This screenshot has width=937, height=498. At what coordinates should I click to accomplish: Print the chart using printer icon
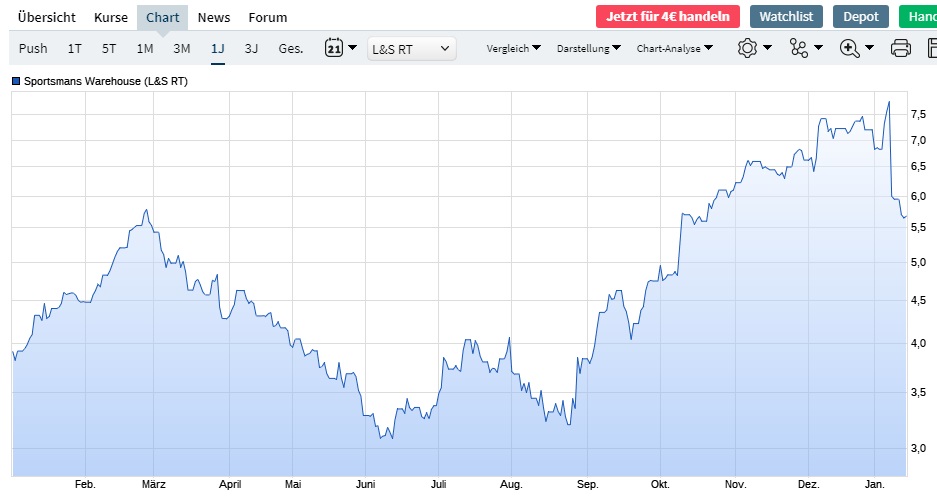900,48
